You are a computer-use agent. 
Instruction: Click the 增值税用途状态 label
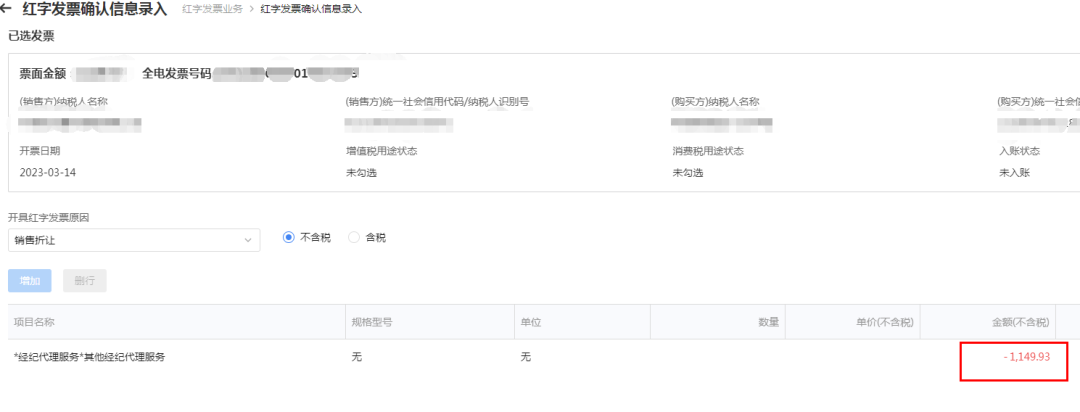click(x=382, y=151)
